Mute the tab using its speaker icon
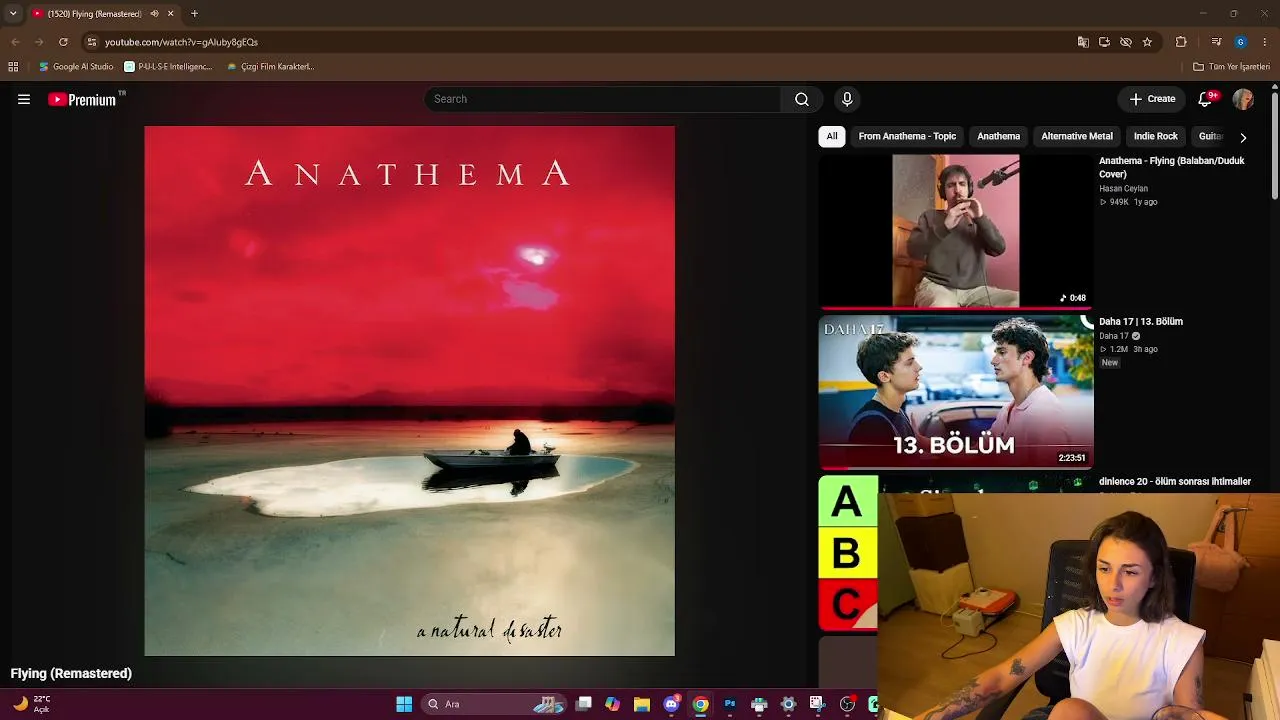Viewport: 1280px width, 720px height. tap(154, 14)
